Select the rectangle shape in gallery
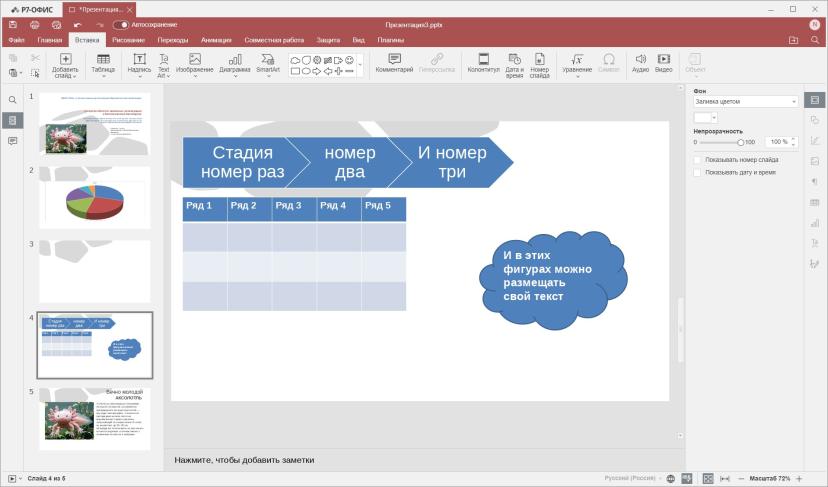Image resolution: width=828 pixels, height=487 pixels. click(x=295, y=71)
